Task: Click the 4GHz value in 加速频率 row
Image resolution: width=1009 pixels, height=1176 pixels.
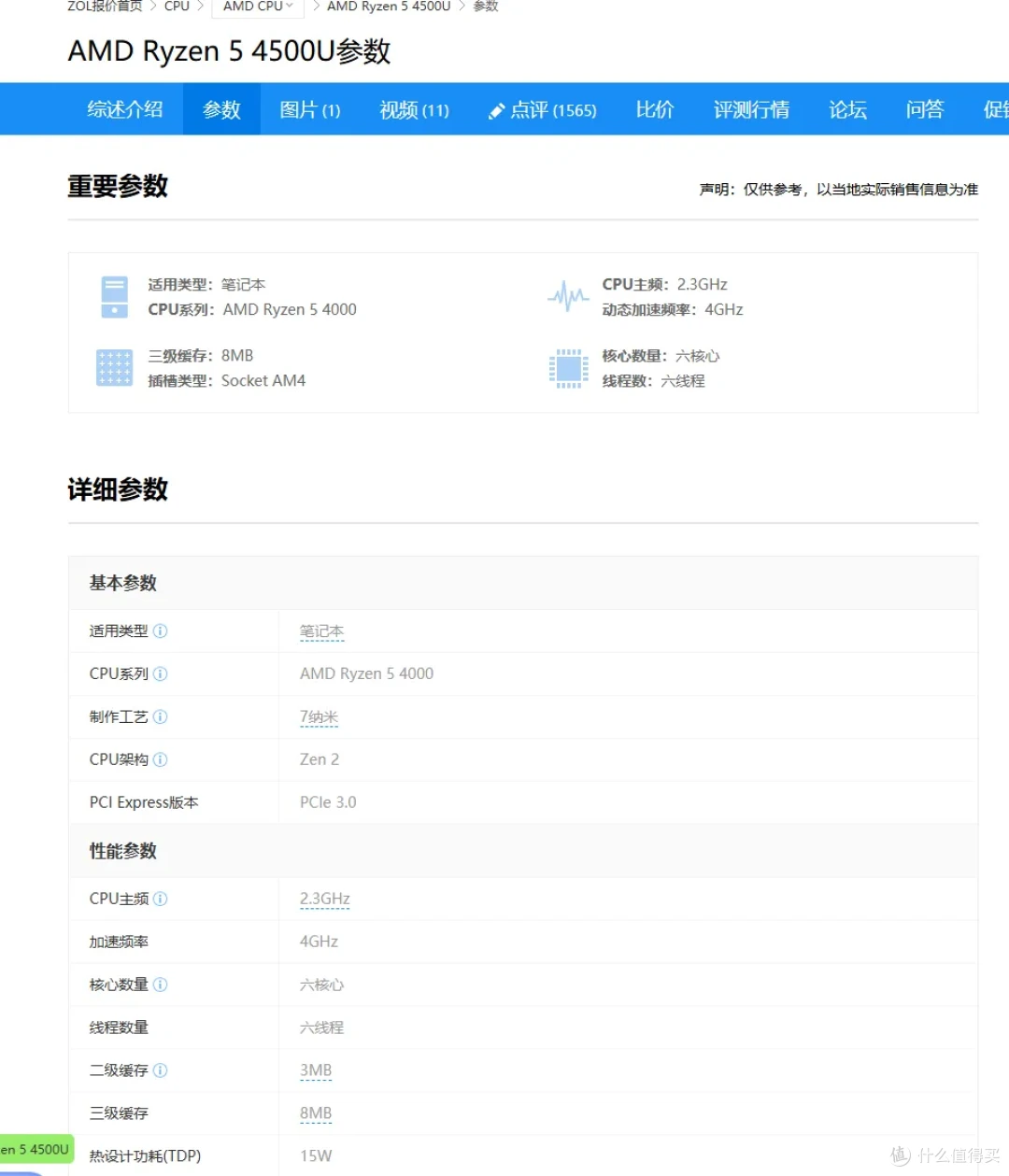Action: tap(319, 942)
